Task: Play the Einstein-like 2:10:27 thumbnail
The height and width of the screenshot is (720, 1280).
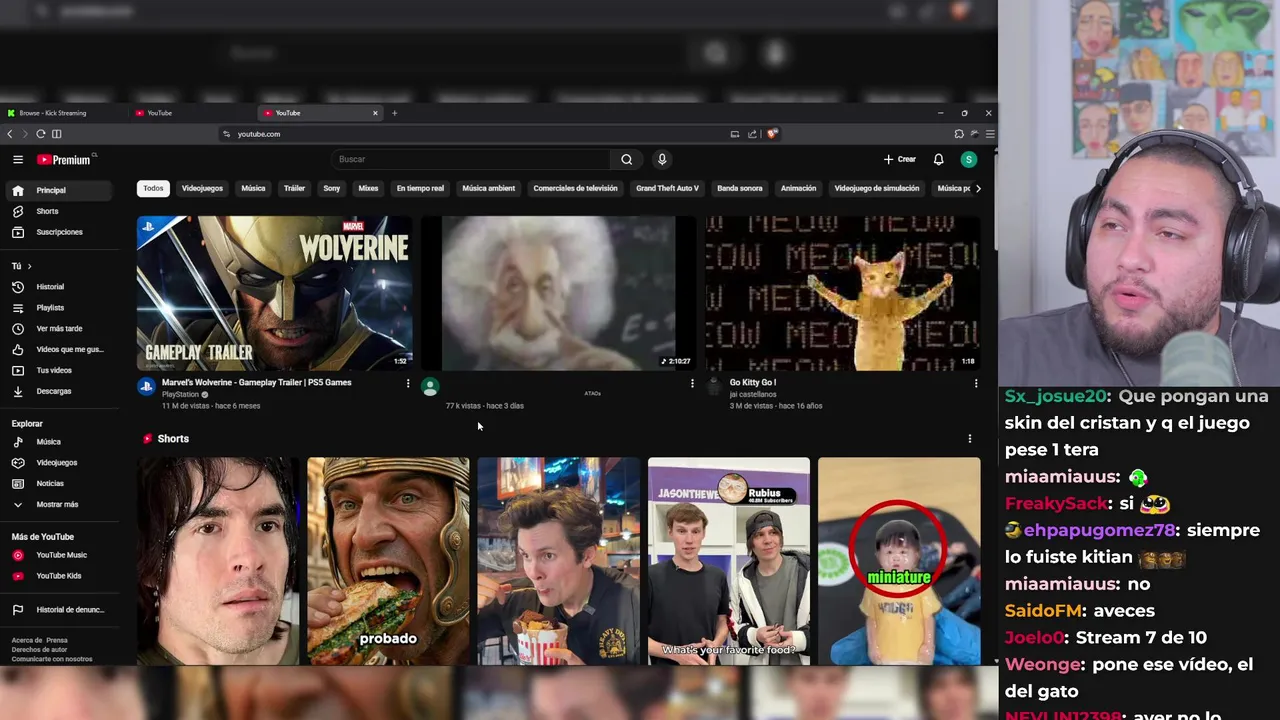Action: (559, 293)
